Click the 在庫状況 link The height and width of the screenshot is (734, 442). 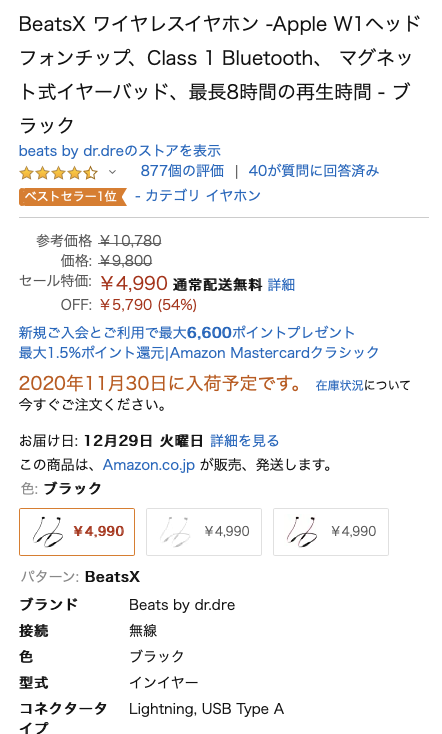tap(339, 385)
